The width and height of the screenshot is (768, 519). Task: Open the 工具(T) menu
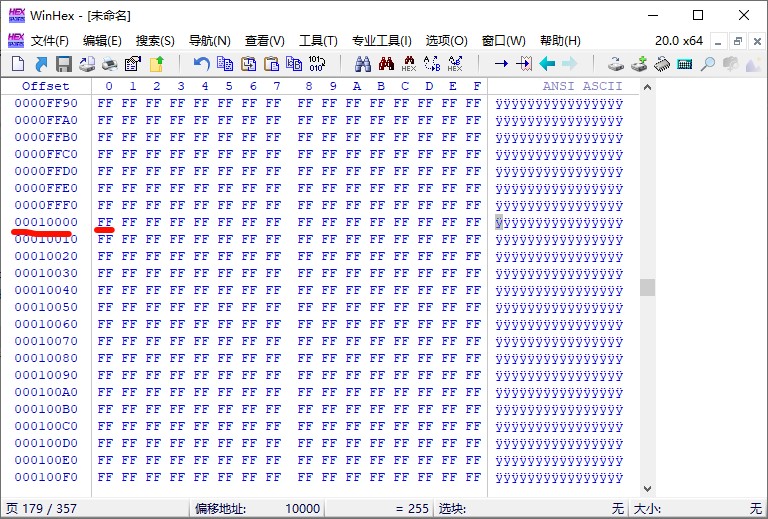(318, 41)
